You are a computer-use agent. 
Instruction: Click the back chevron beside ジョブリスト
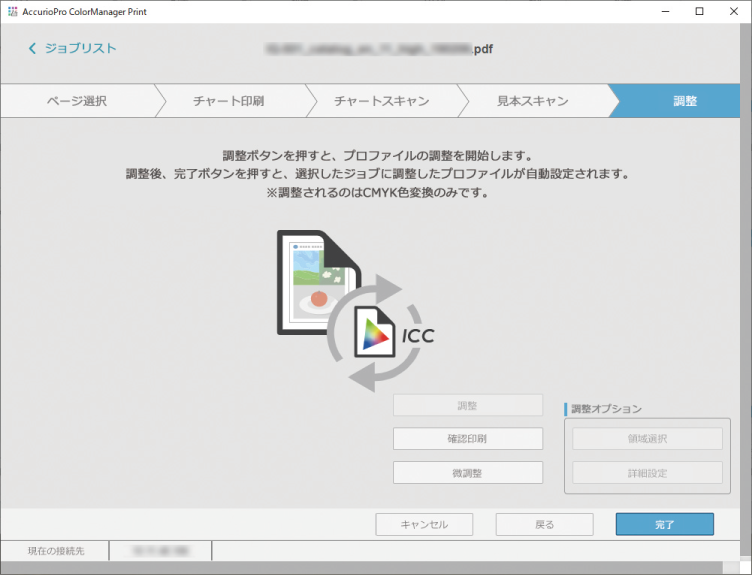33,48
